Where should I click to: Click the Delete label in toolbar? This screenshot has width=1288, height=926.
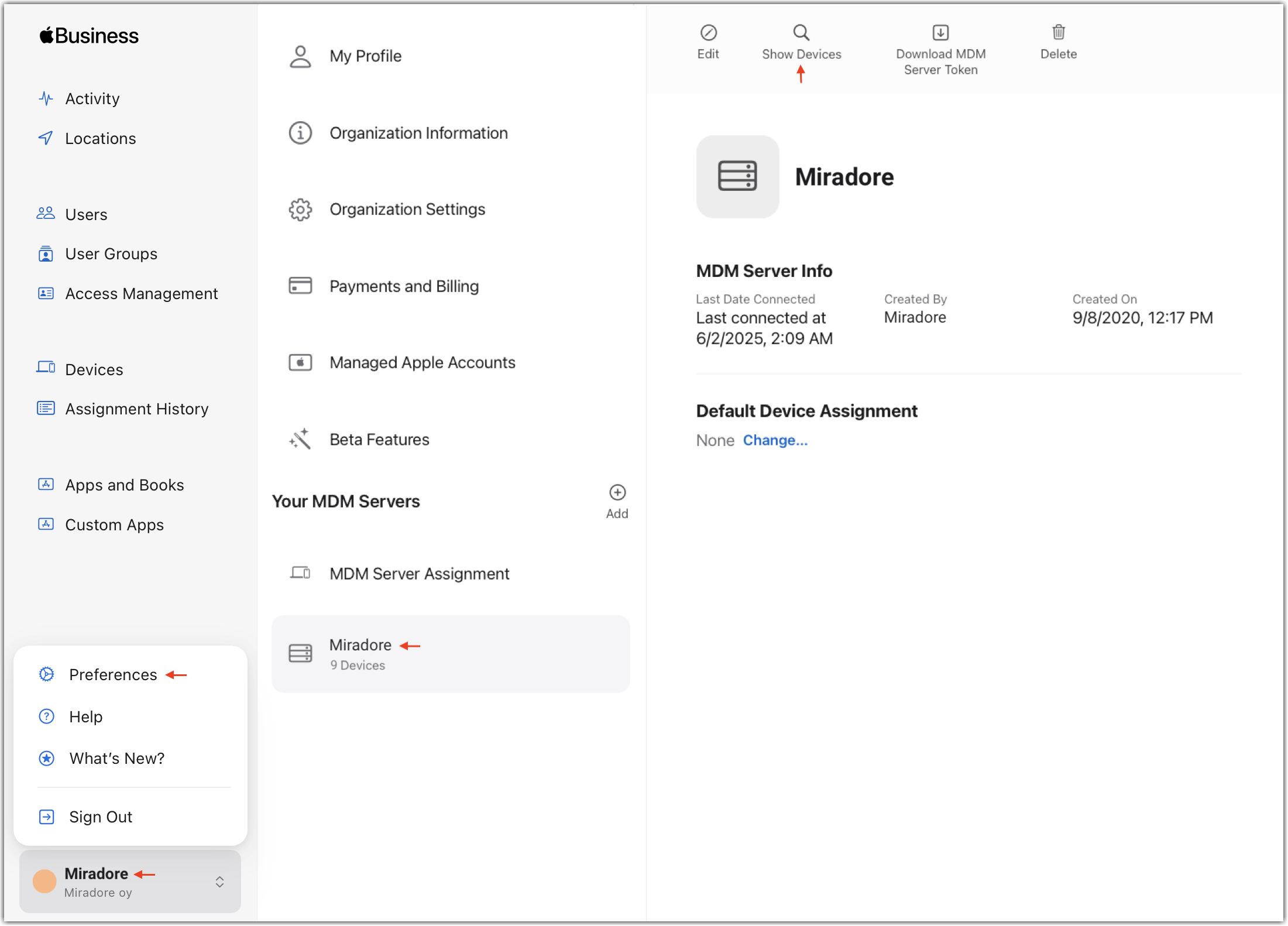click(x=1059, y=54)
